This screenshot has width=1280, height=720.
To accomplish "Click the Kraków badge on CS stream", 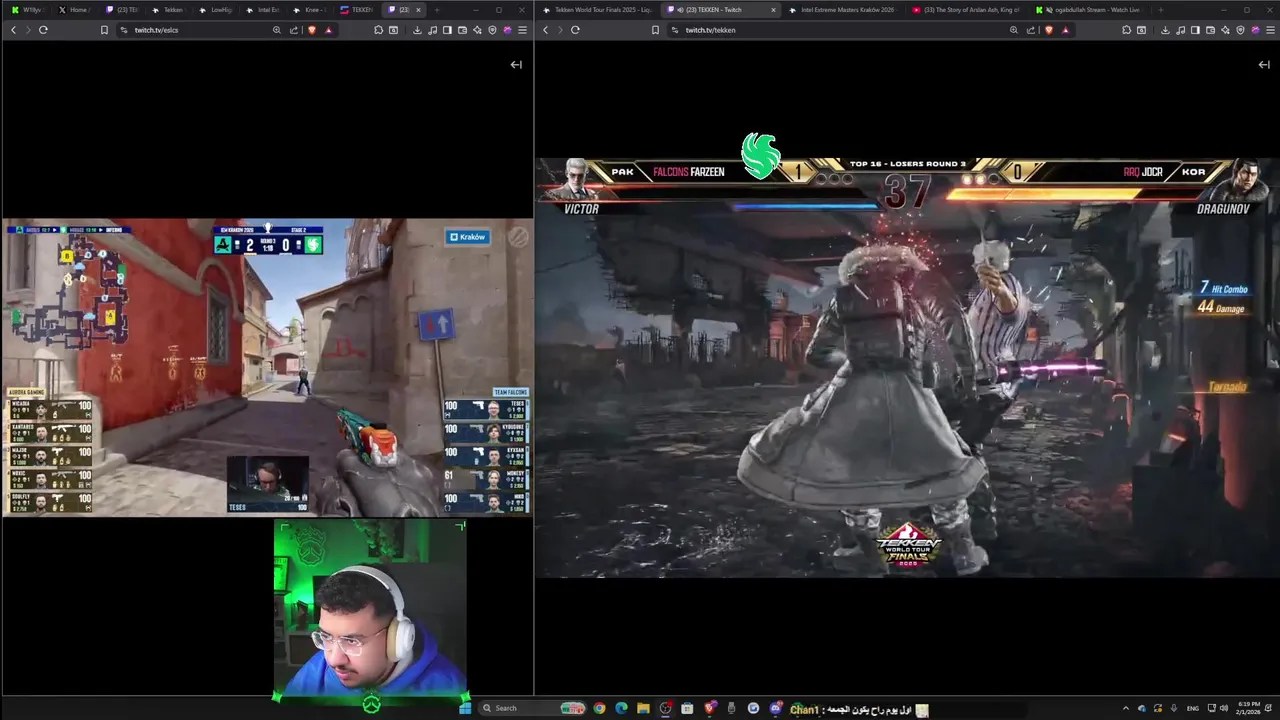I will [468, 237].
